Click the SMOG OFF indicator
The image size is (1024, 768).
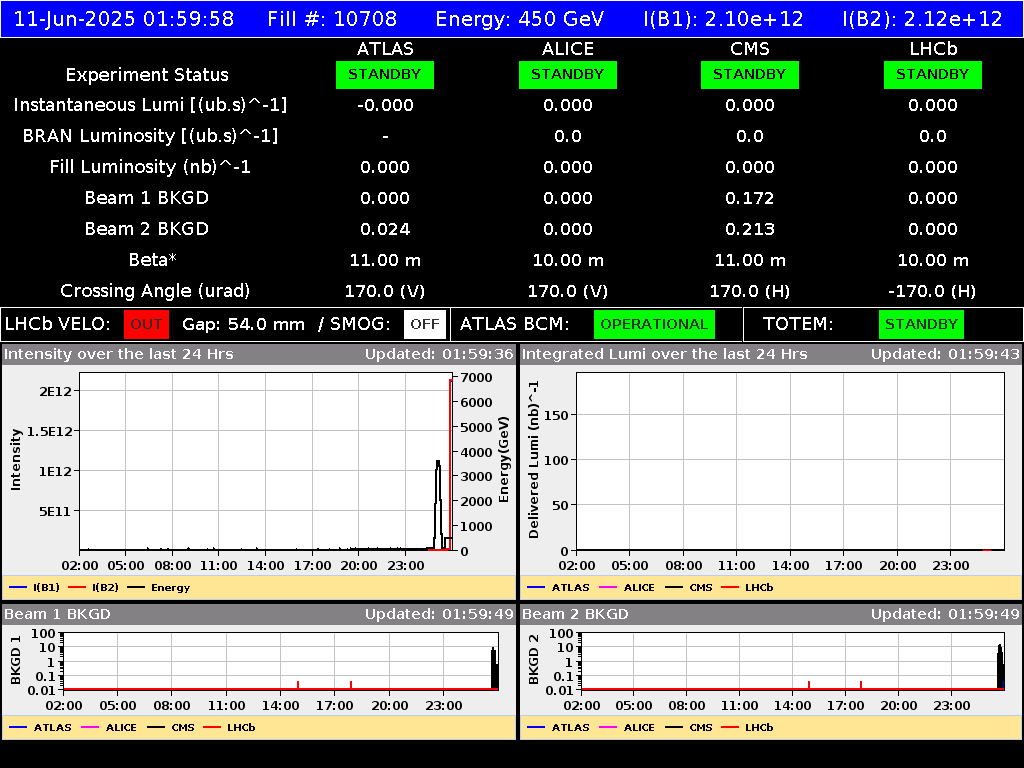coord(424,324)
